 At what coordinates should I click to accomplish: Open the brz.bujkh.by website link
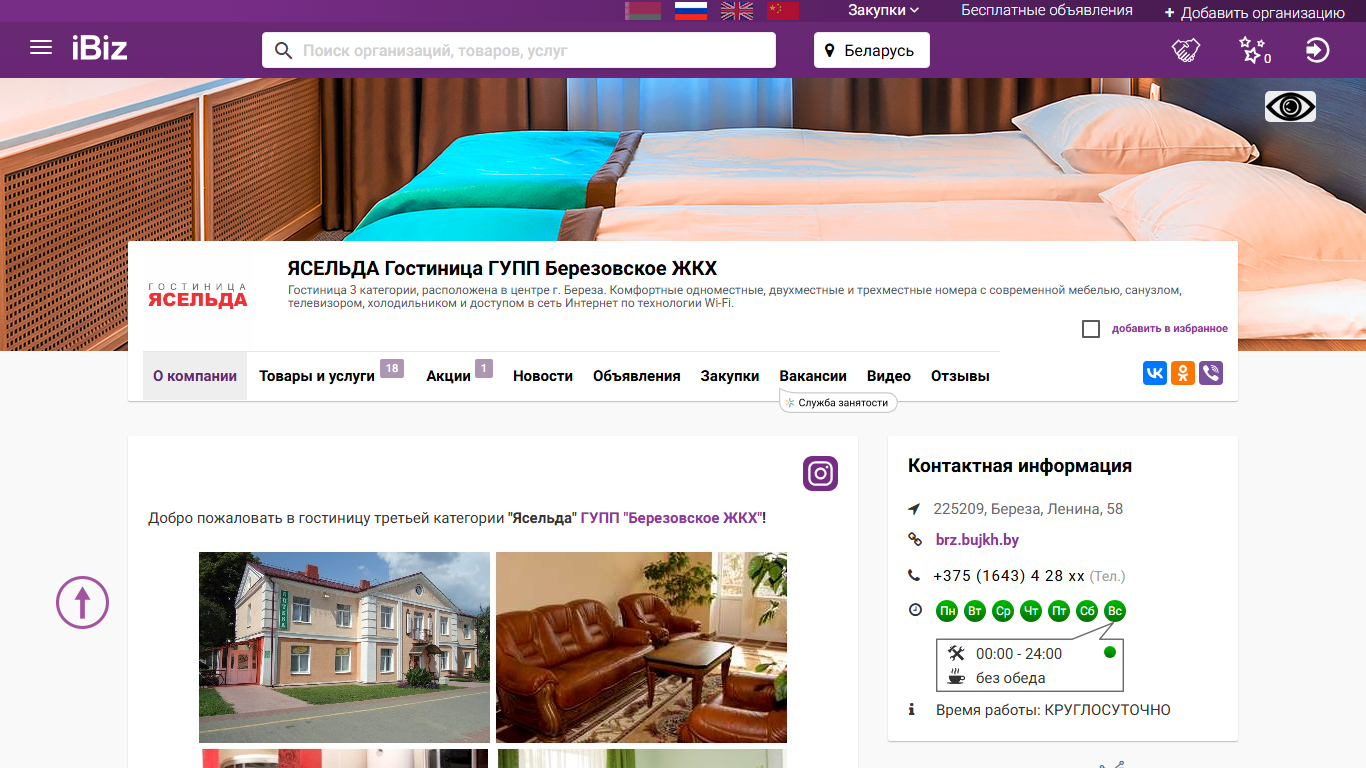pos(977,540)
